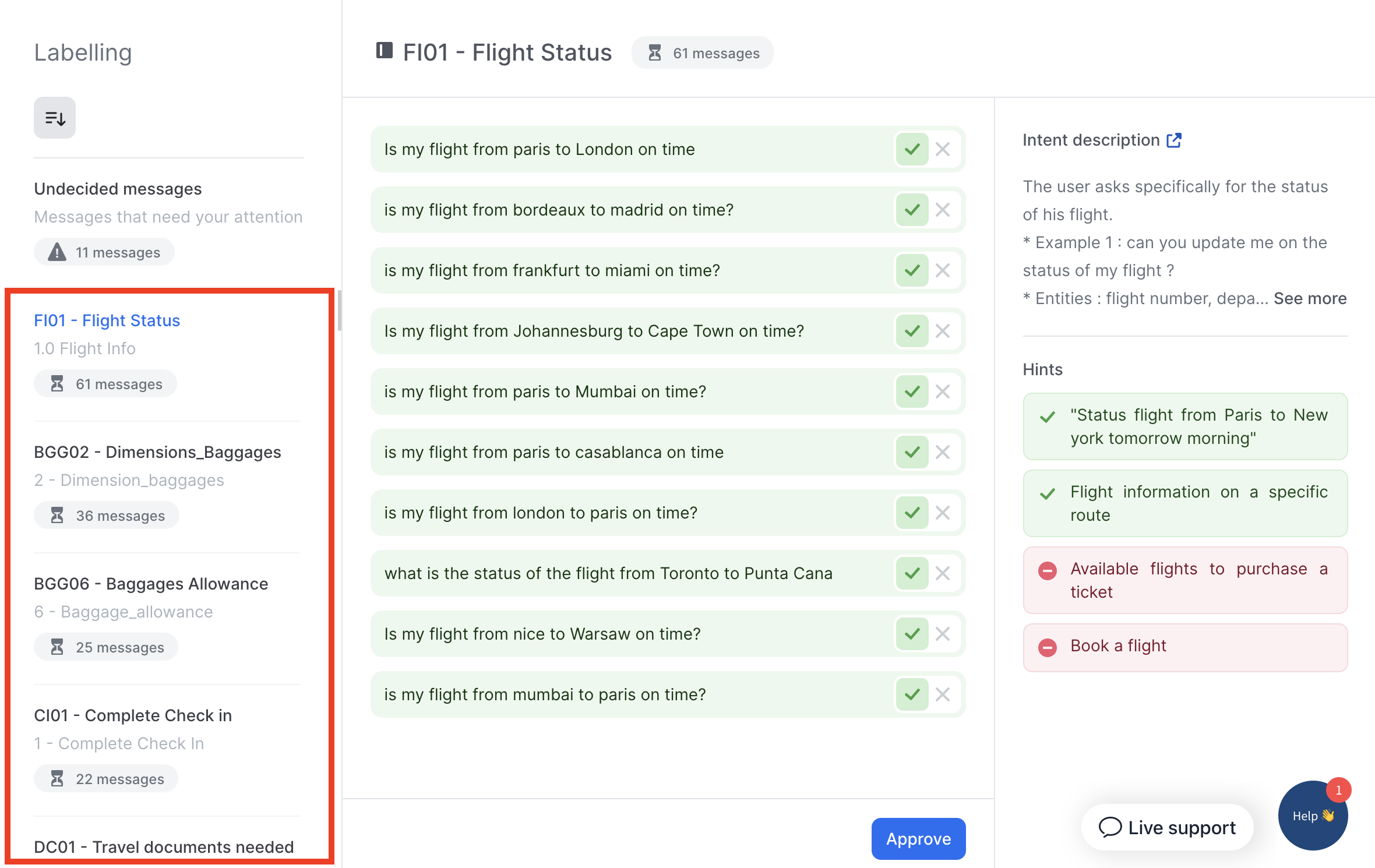Click the panel icon beside FI01 title
This screenshot has width=1375, height=868.
[385, 51]
